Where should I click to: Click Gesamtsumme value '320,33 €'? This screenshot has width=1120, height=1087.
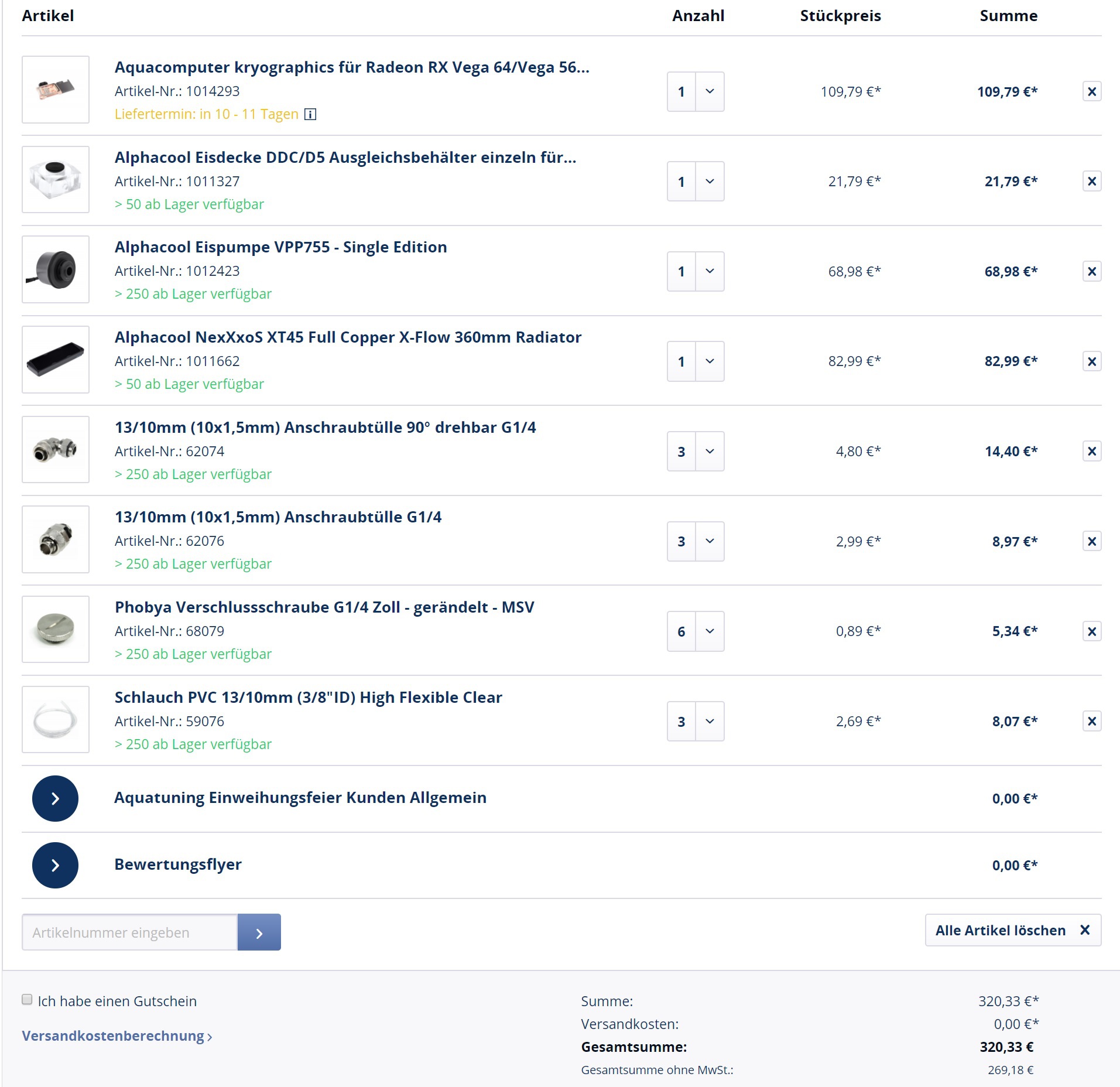click(1007, 1047)
